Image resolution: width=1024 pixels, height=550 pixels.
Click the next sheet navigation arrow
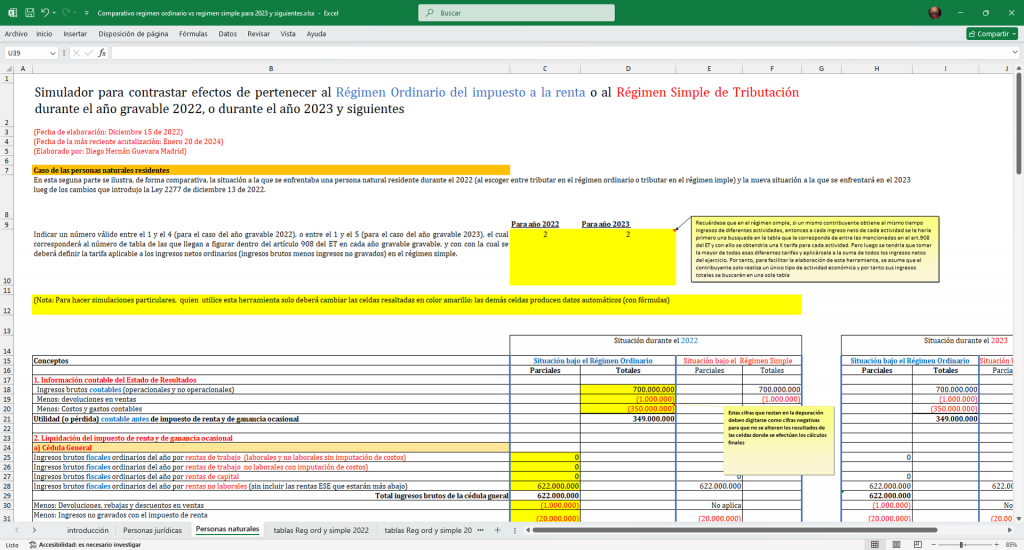pos(34,530)
